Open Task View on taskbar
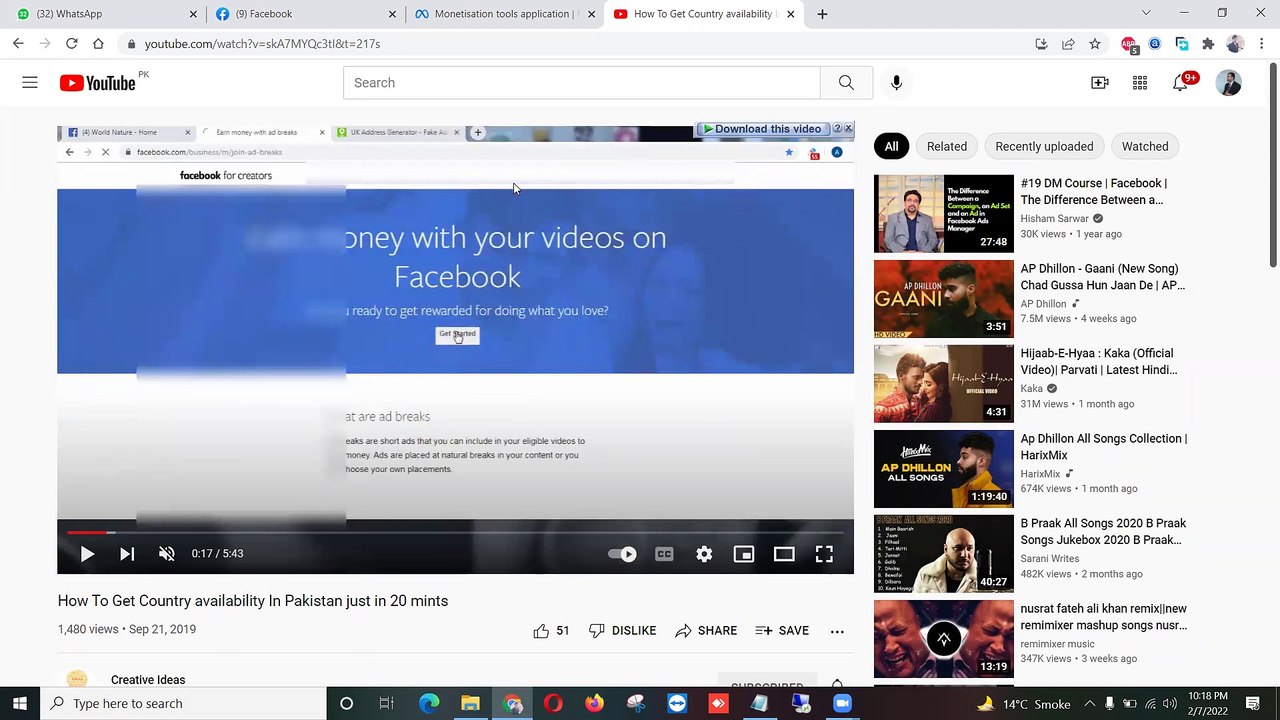Viewport: 1280px width, 720px height. point(387,704)
